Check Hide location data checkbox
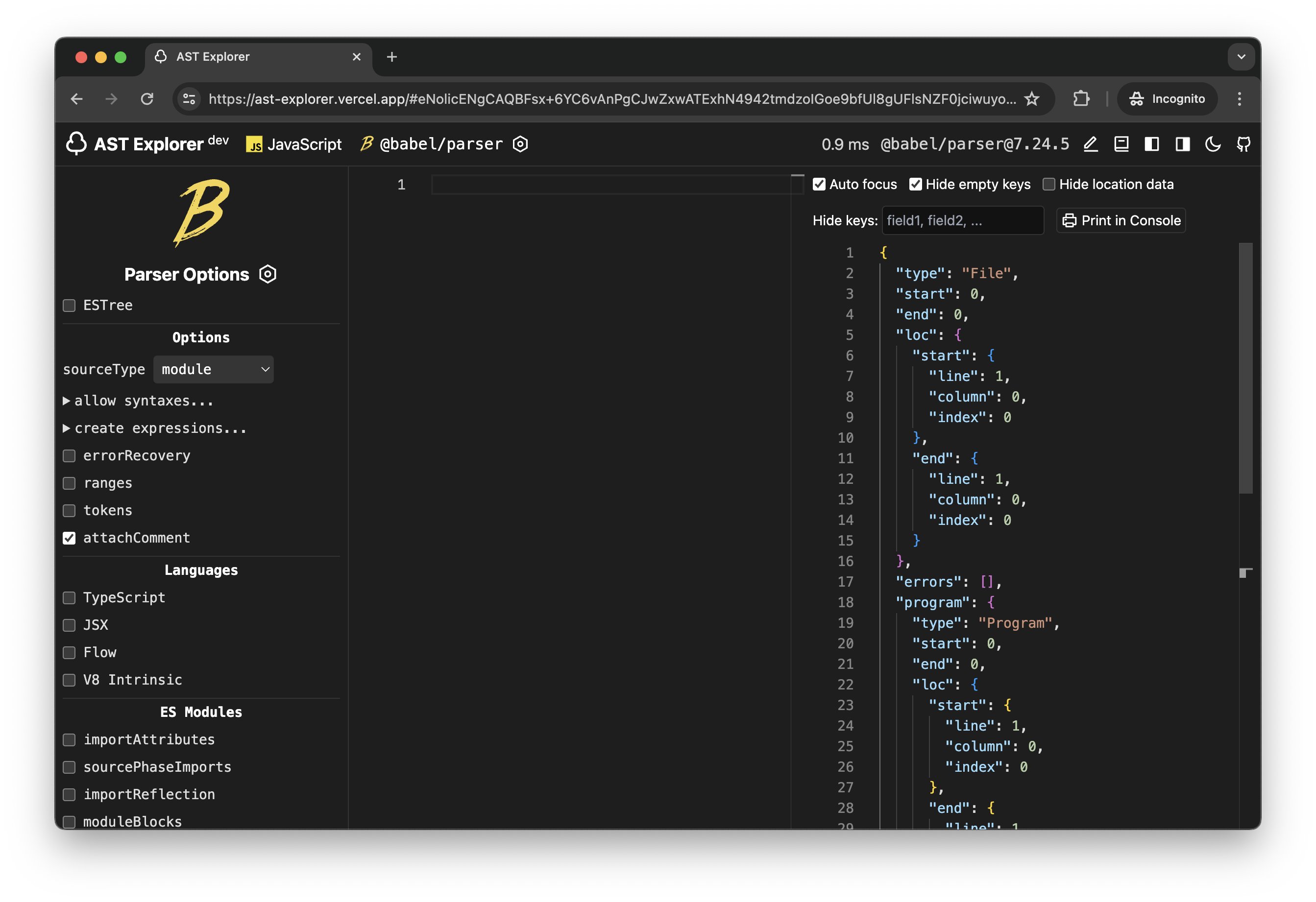The height and width of the screenshot is (902, 1316). [x=1048, y=185]
